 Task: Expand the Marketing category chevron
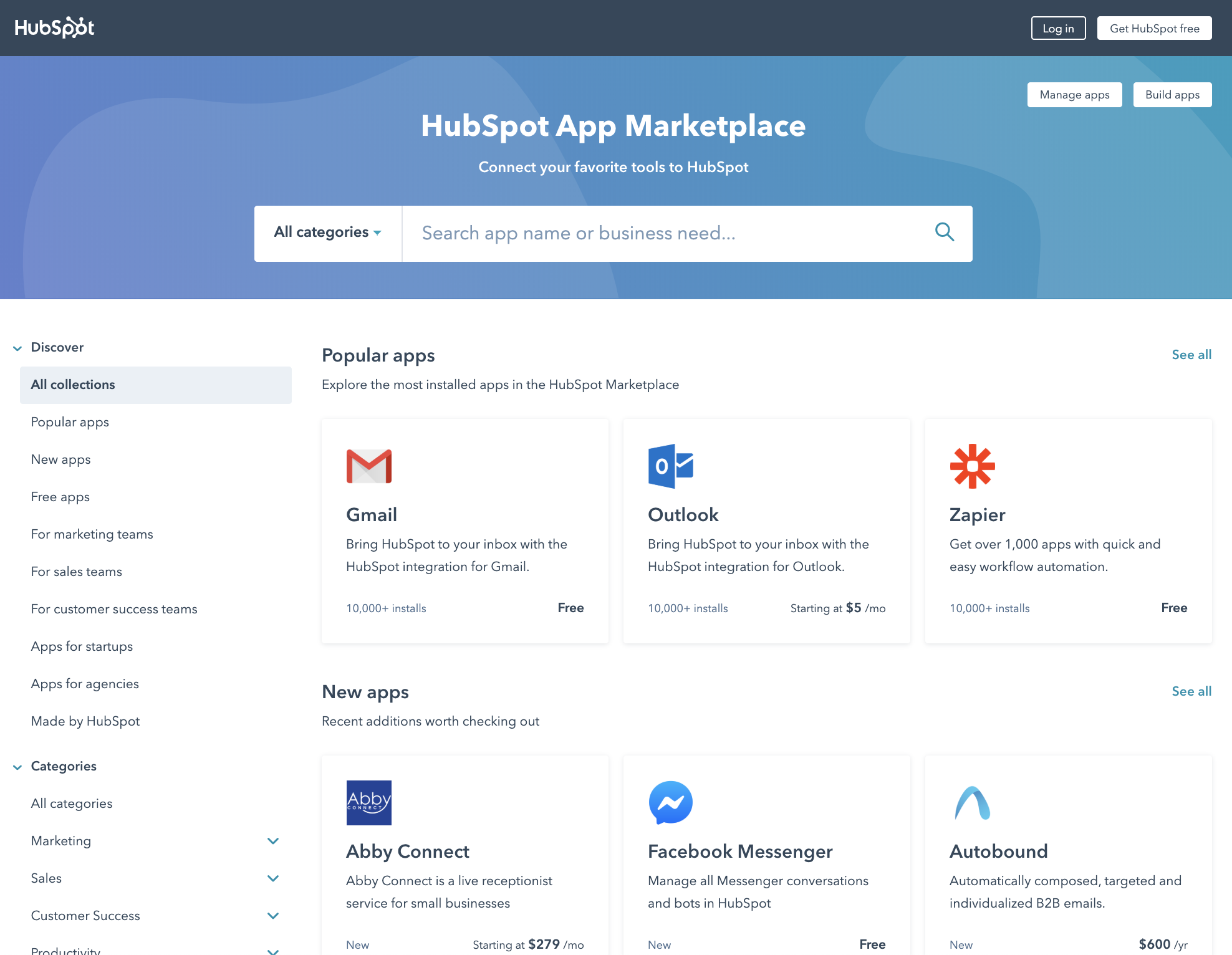tap(273, 841)
